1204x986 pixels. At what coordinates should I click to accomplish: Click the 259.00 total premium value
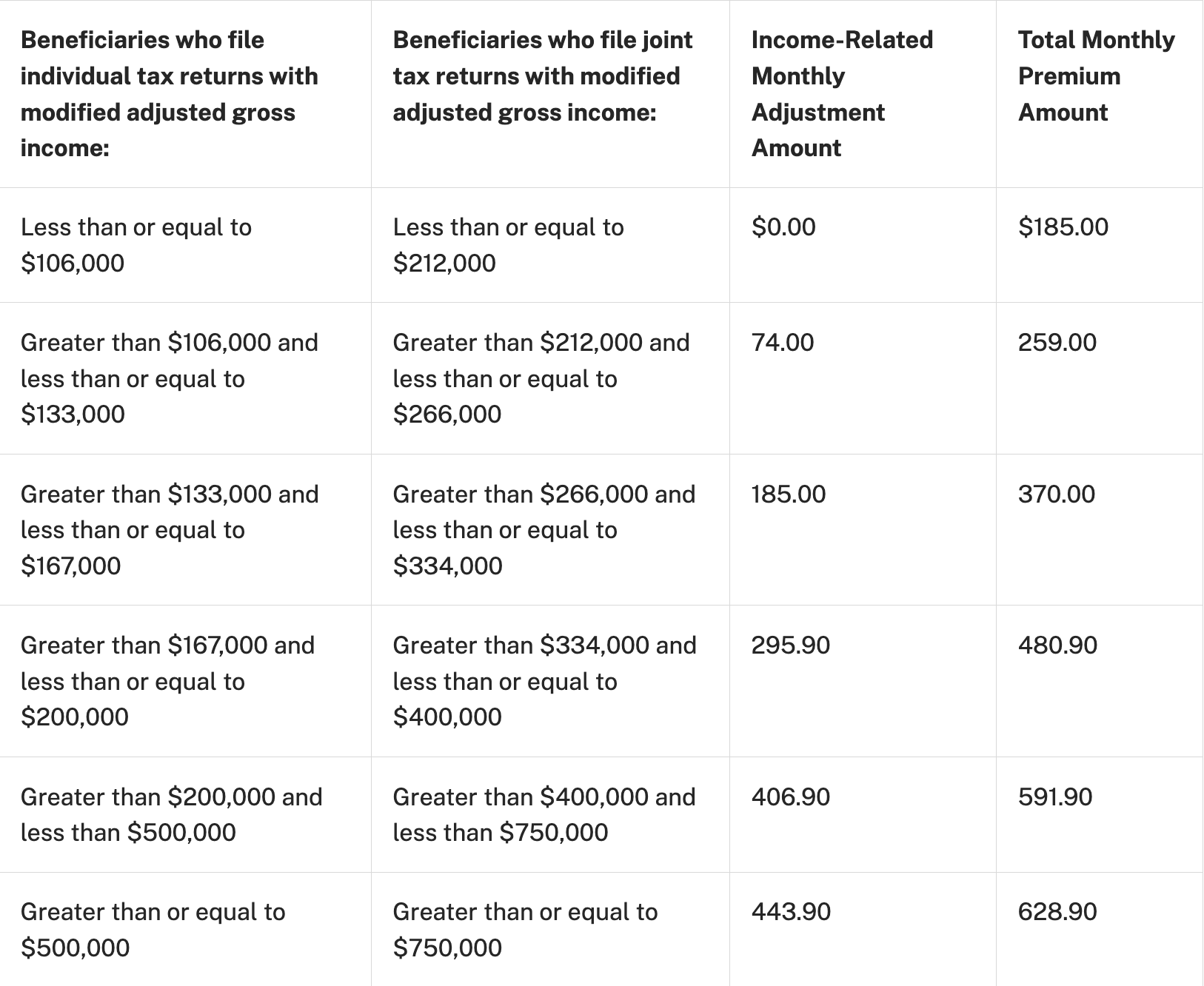coord(1057,342)
